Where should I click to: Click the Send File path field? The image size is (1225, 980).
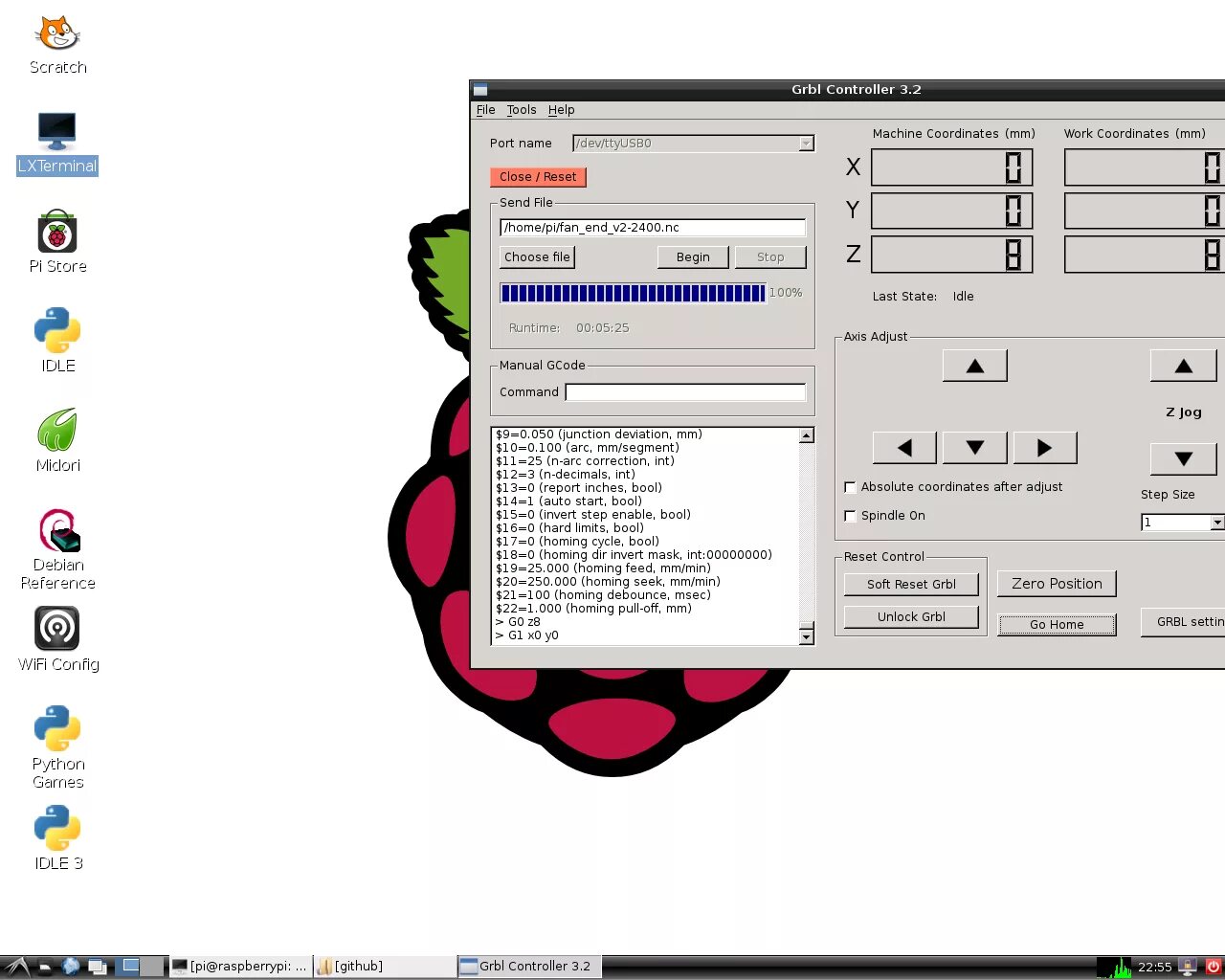[653, 228]
